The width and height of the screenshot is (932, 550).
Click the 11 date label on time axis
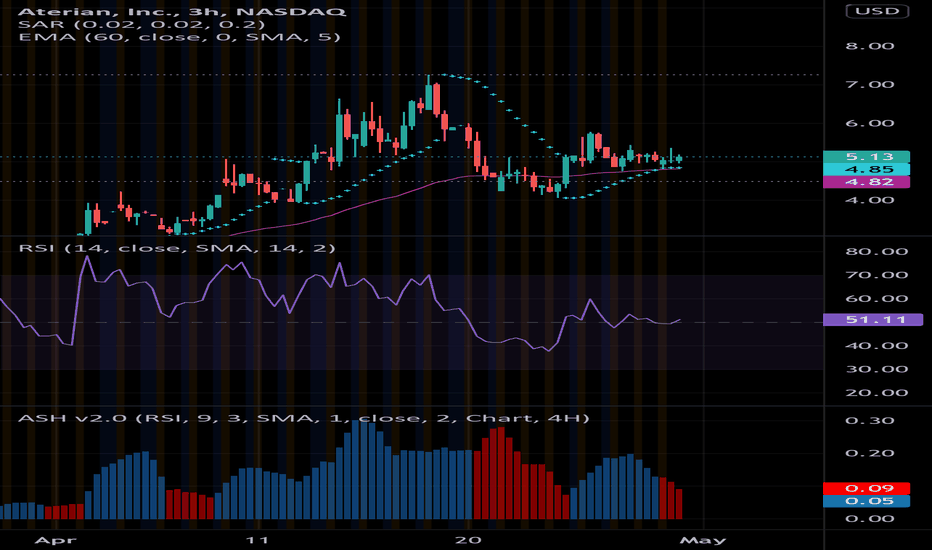pos(257,540)
